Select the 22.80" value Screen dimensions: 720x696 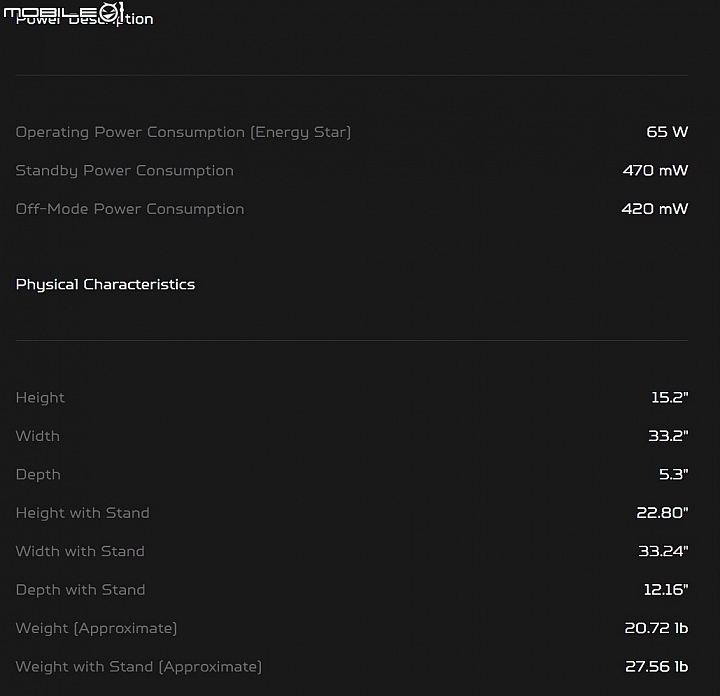click(662, 512)
